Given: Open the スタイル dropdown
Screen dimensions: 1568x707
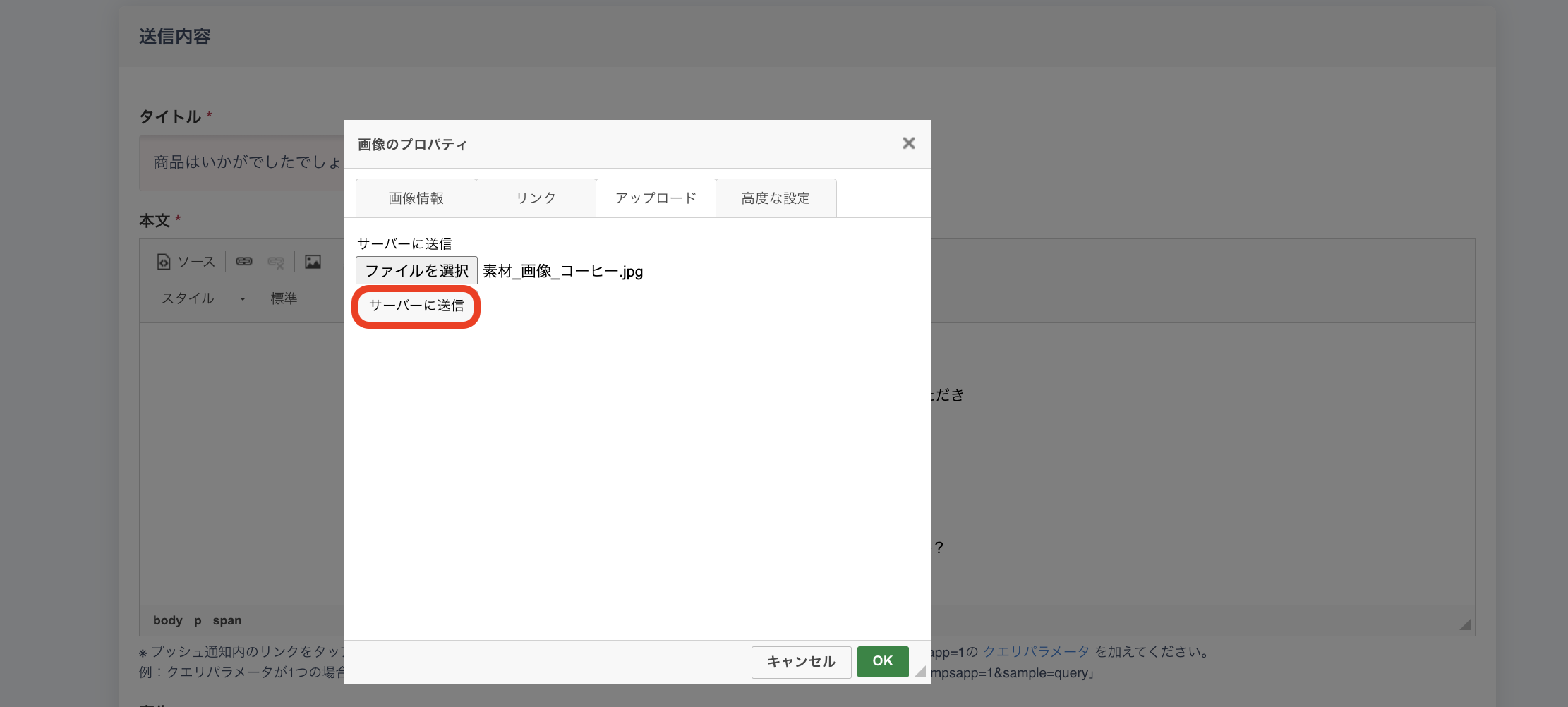Looking at the screenshot, I should (x=203, y=298).
